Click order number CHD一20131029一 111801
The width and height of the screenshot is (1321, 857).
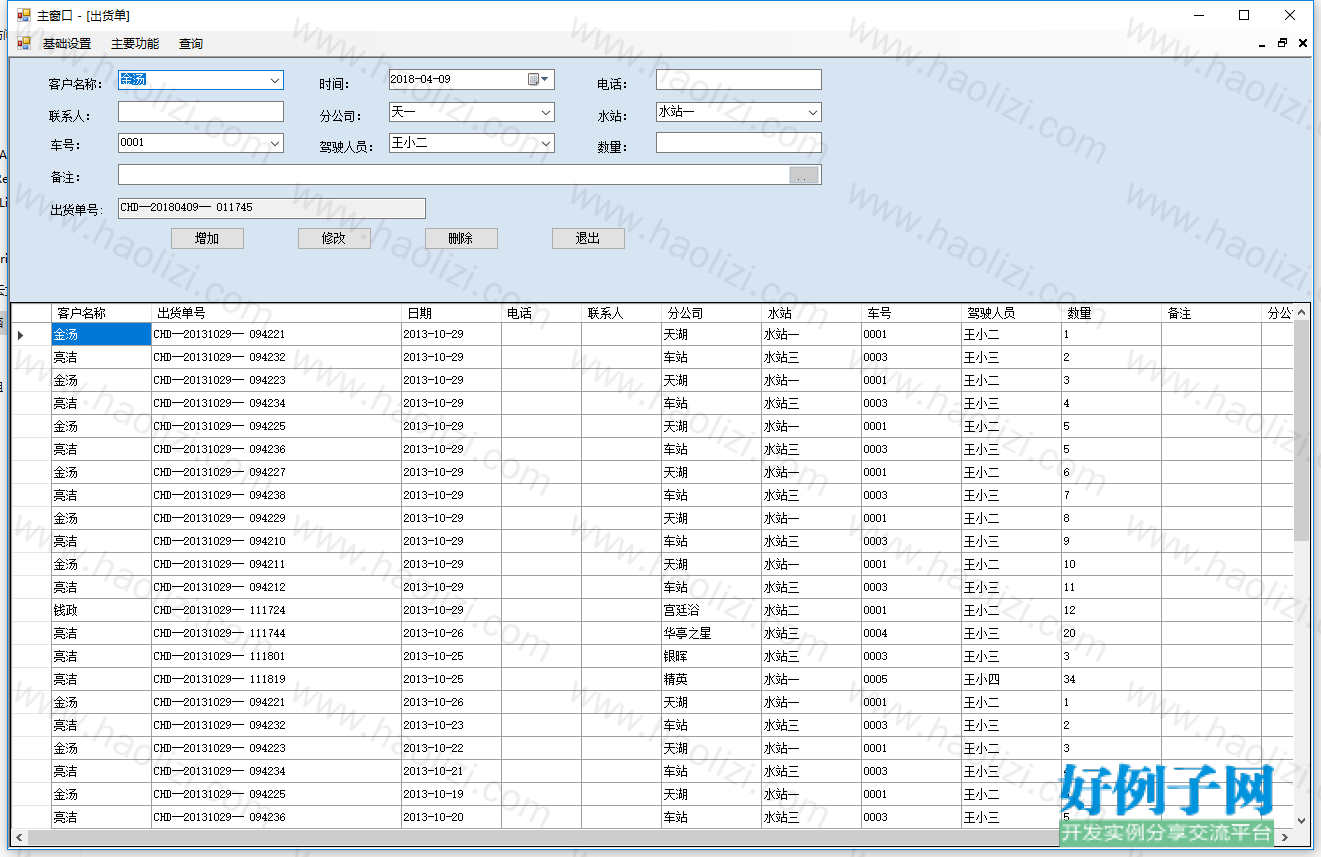276,657
